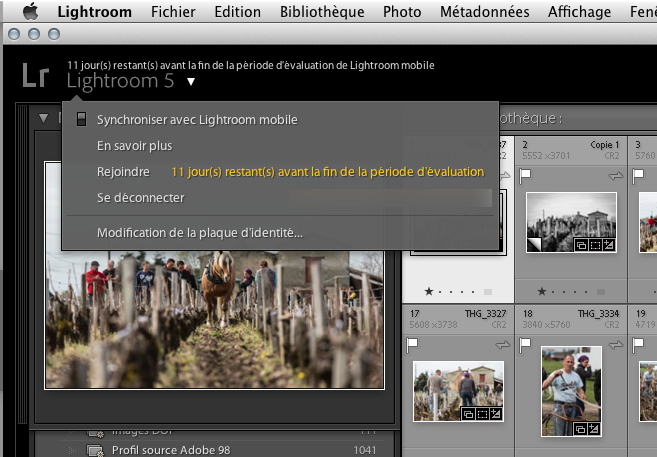Open the Métadonnées menu
Image resolution: width=657 pixels, height=457 pixels.
point(484,12)
